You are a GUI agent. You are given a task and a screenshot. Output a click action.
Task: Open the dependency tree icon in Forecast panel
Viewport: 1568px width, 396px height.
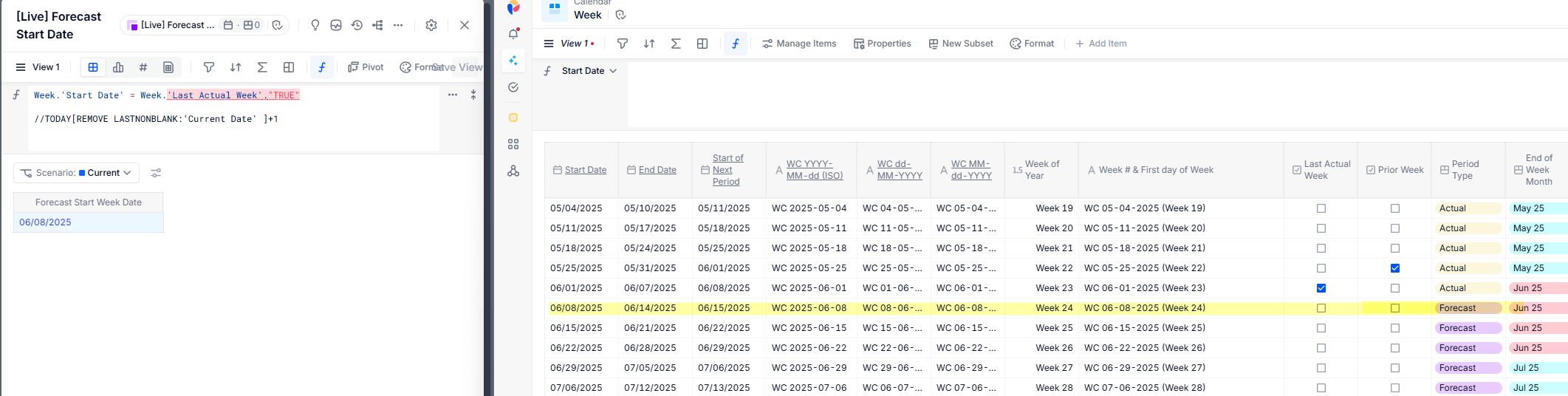pyautogui.click(x=377, y=25)
